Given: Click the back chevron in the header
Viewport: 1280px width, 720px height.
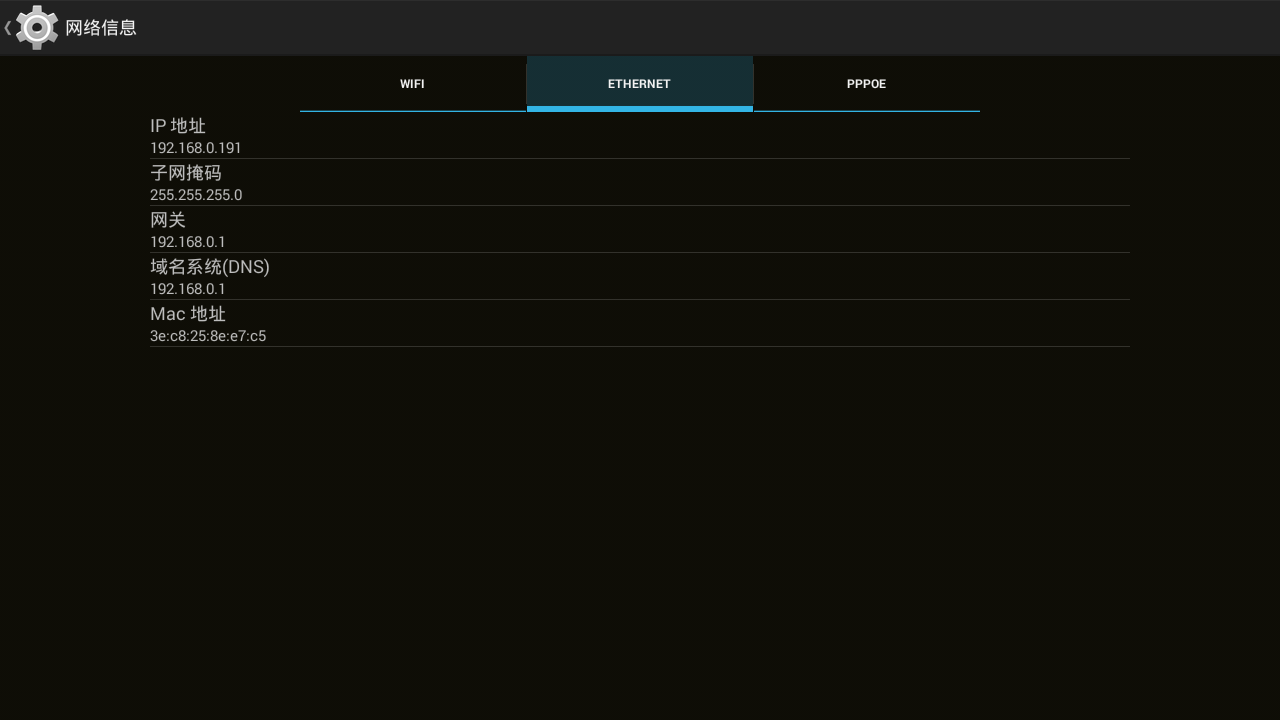Looking at the screenshot, I should point(8,28).
